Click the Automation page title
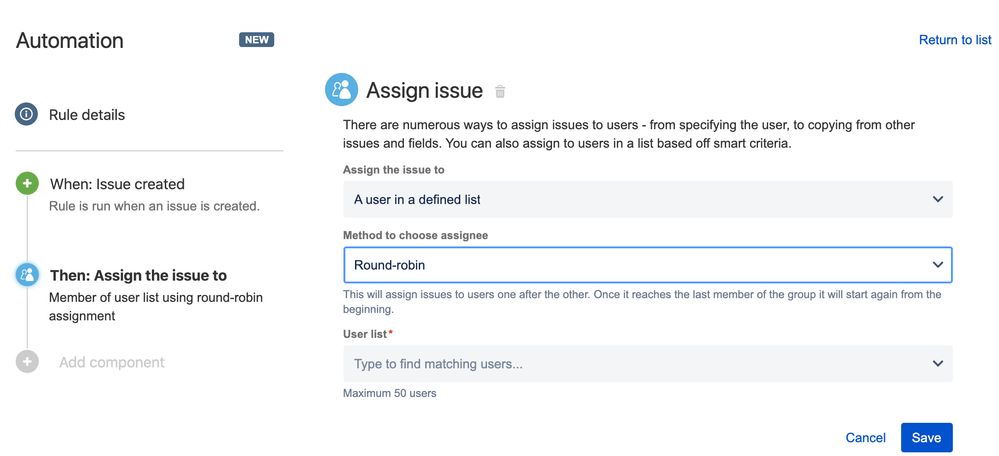Image resolution: width=999 pixels, height=456 pixels. [x=70, y=41]
